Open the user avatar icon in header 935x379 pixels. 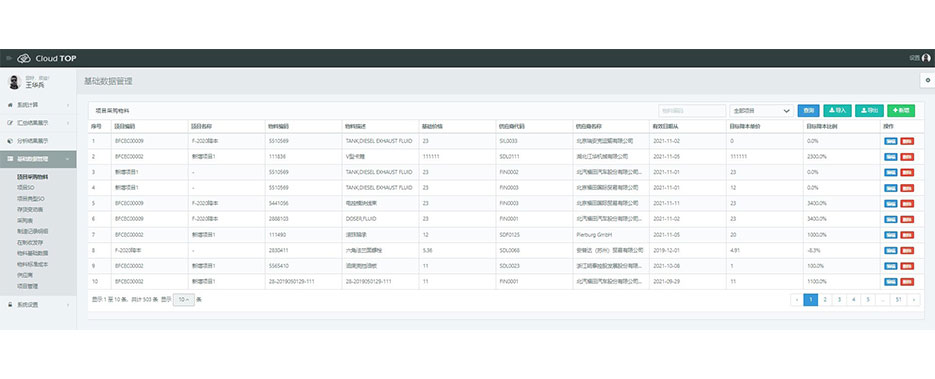pyautogui.click(x=926, y=58)
